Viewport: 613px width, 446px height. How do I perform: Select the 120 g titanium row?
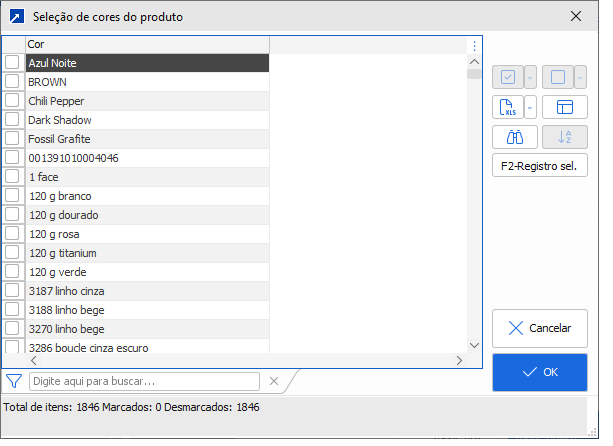[147, 253]
